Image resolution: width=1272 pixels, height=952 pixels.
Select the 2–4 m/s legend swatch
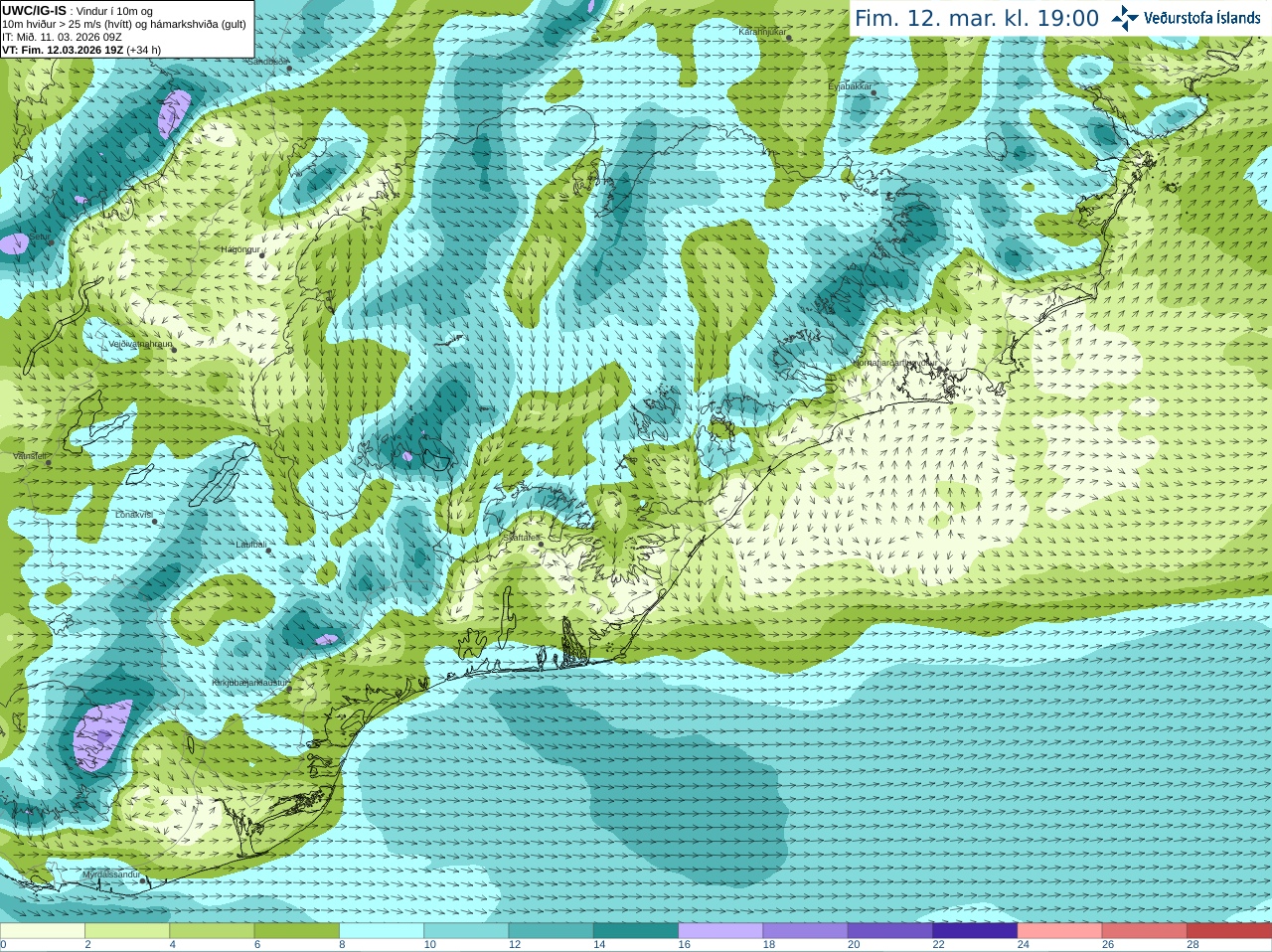coord(127,931)
